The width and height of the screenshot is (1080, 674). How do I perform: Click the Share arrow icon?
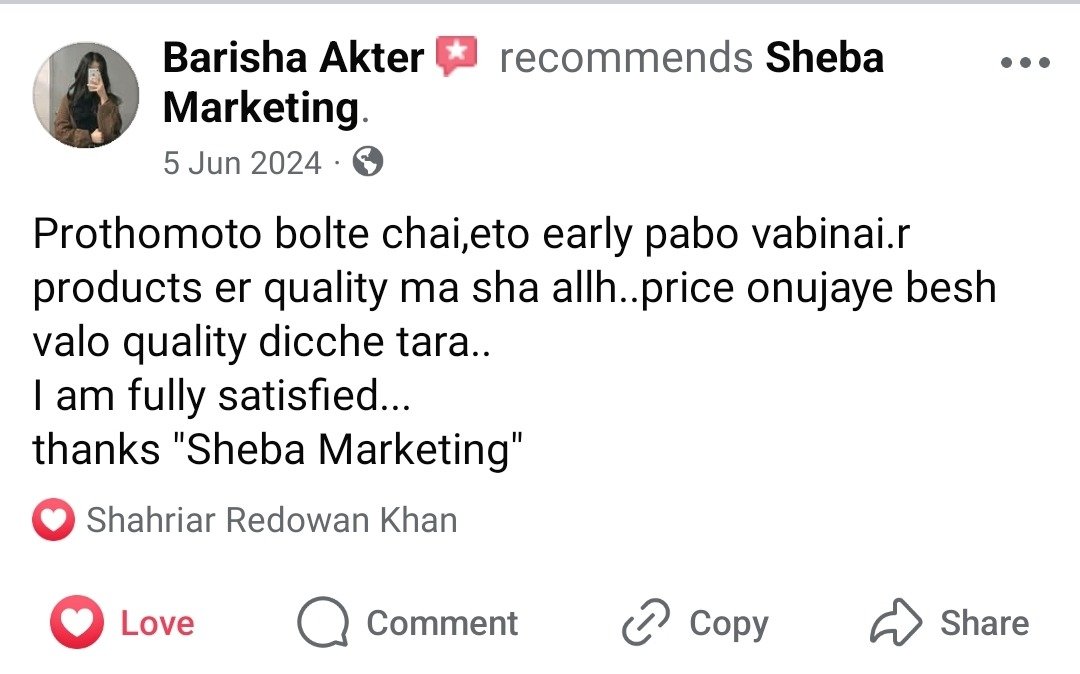(896, 623)
